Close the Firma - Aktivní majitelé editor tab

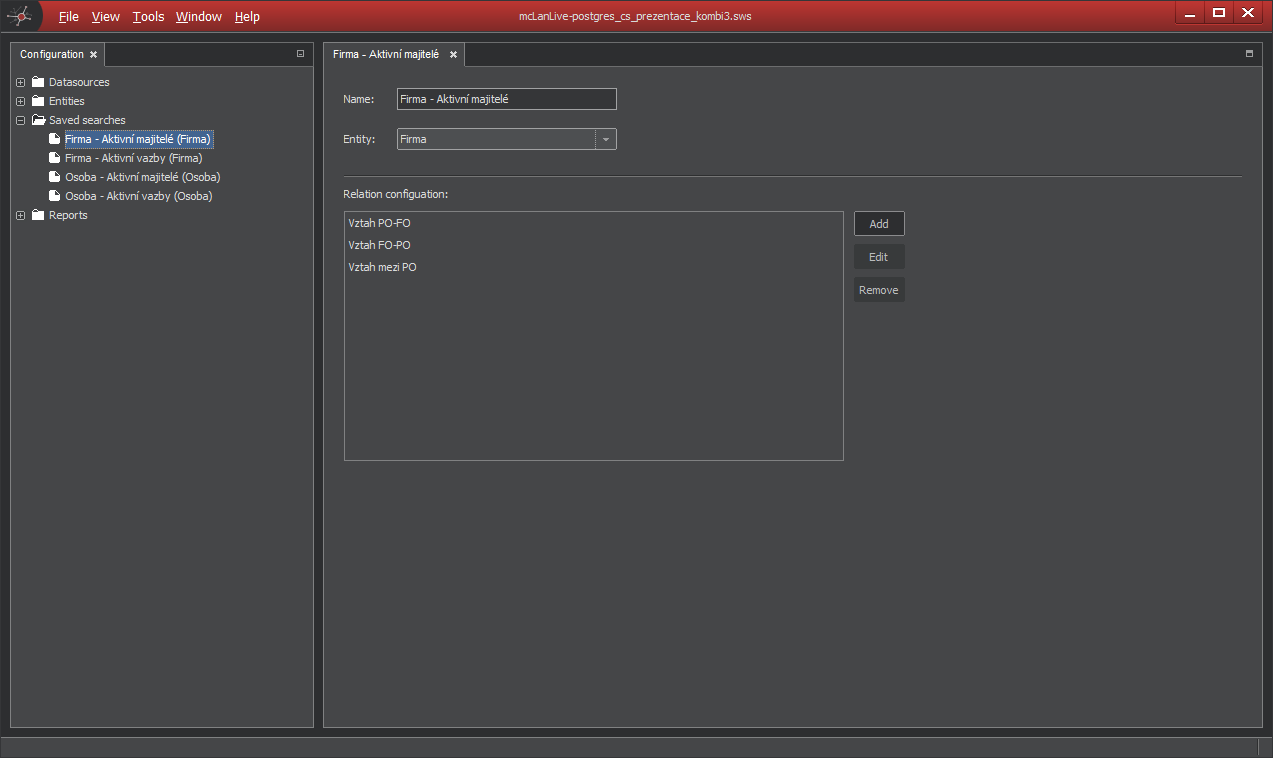click(x=453, y=55)
